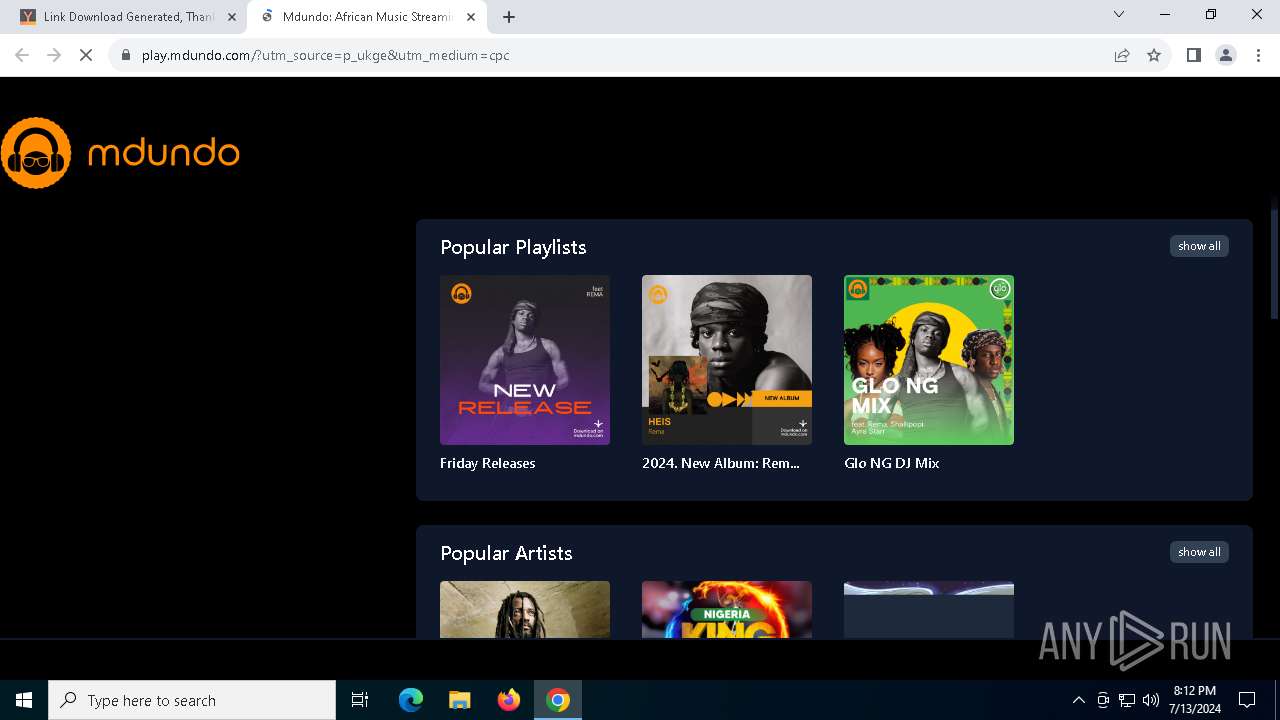Show hidden system tray icons
The image size is (1280, 720).
[x=1078, y=700]
